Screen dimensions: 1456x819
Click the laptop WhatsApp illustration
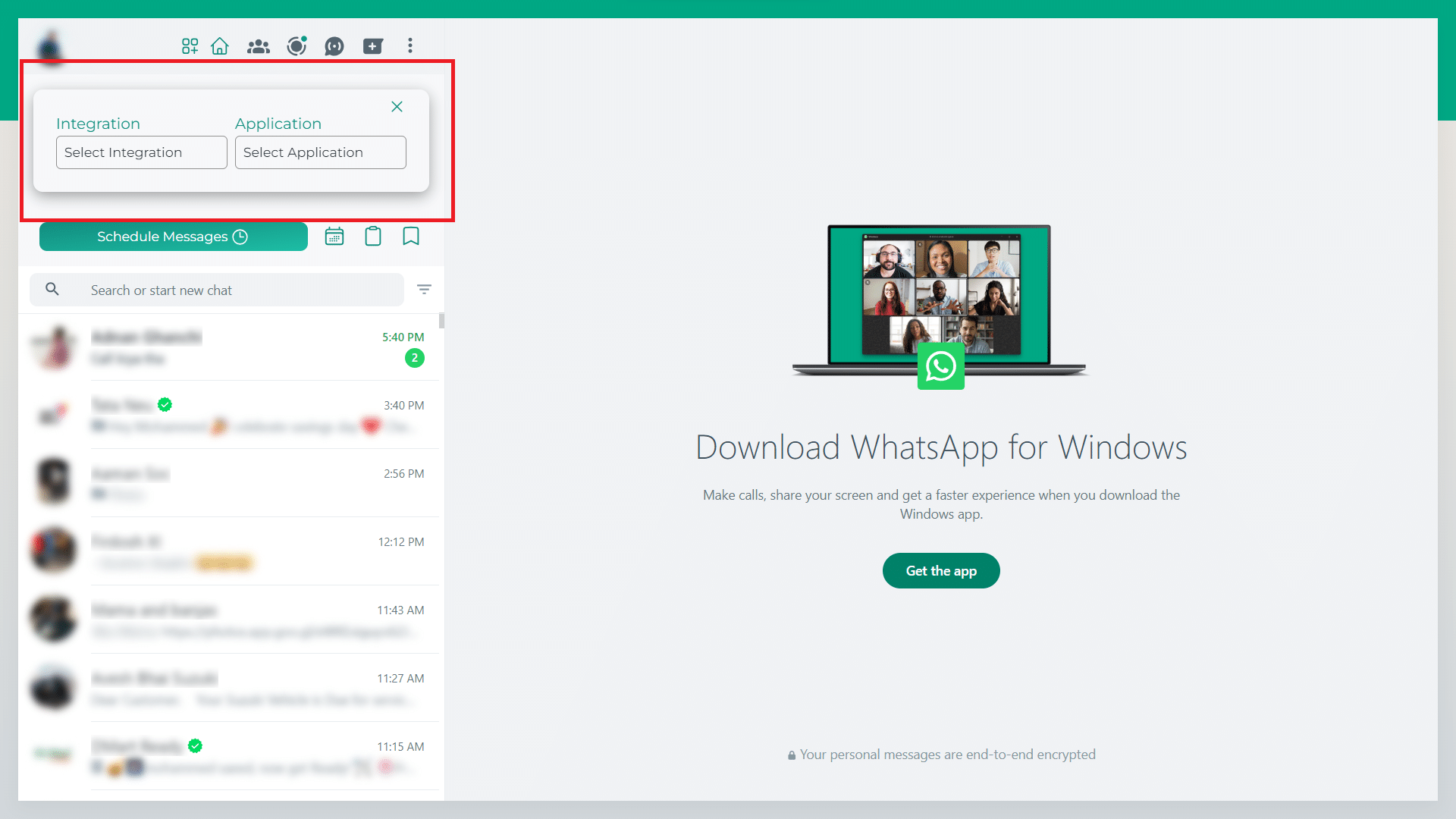pos(940,306)
